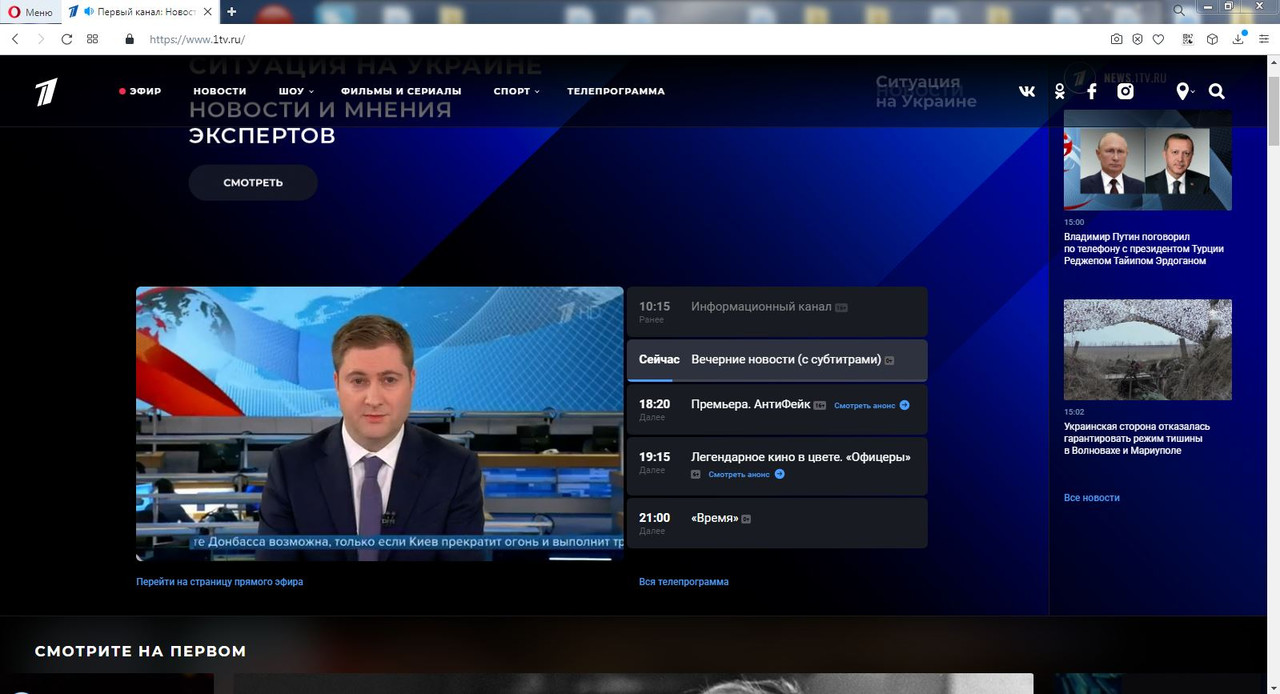This screenshot has height=694, width=1280.
Task: Open Вся телепрограмма link
Action: pos(684,581)
